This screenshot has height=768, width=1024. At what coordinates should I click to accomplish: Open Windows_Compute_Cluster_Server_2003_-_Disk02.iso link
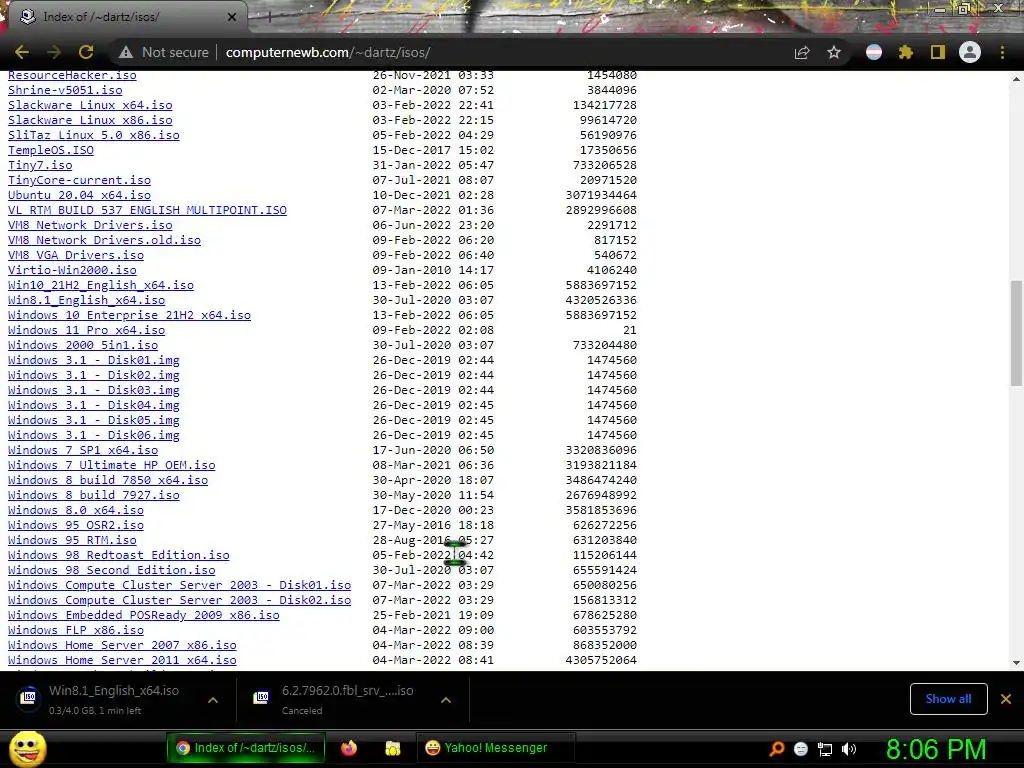pyautogui.click(x=180, y=601)
